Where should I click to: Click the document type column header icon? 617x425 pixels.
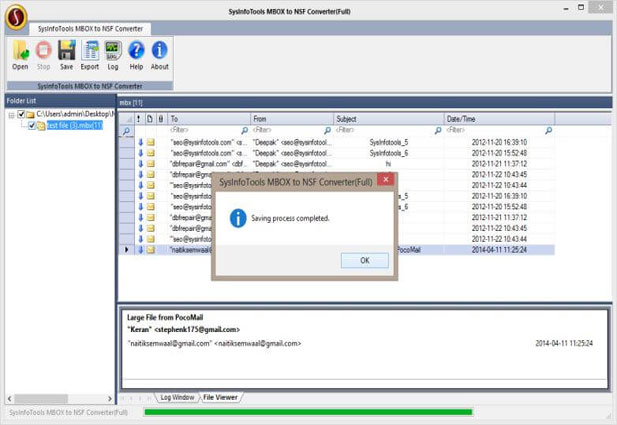tap(150, 119)
